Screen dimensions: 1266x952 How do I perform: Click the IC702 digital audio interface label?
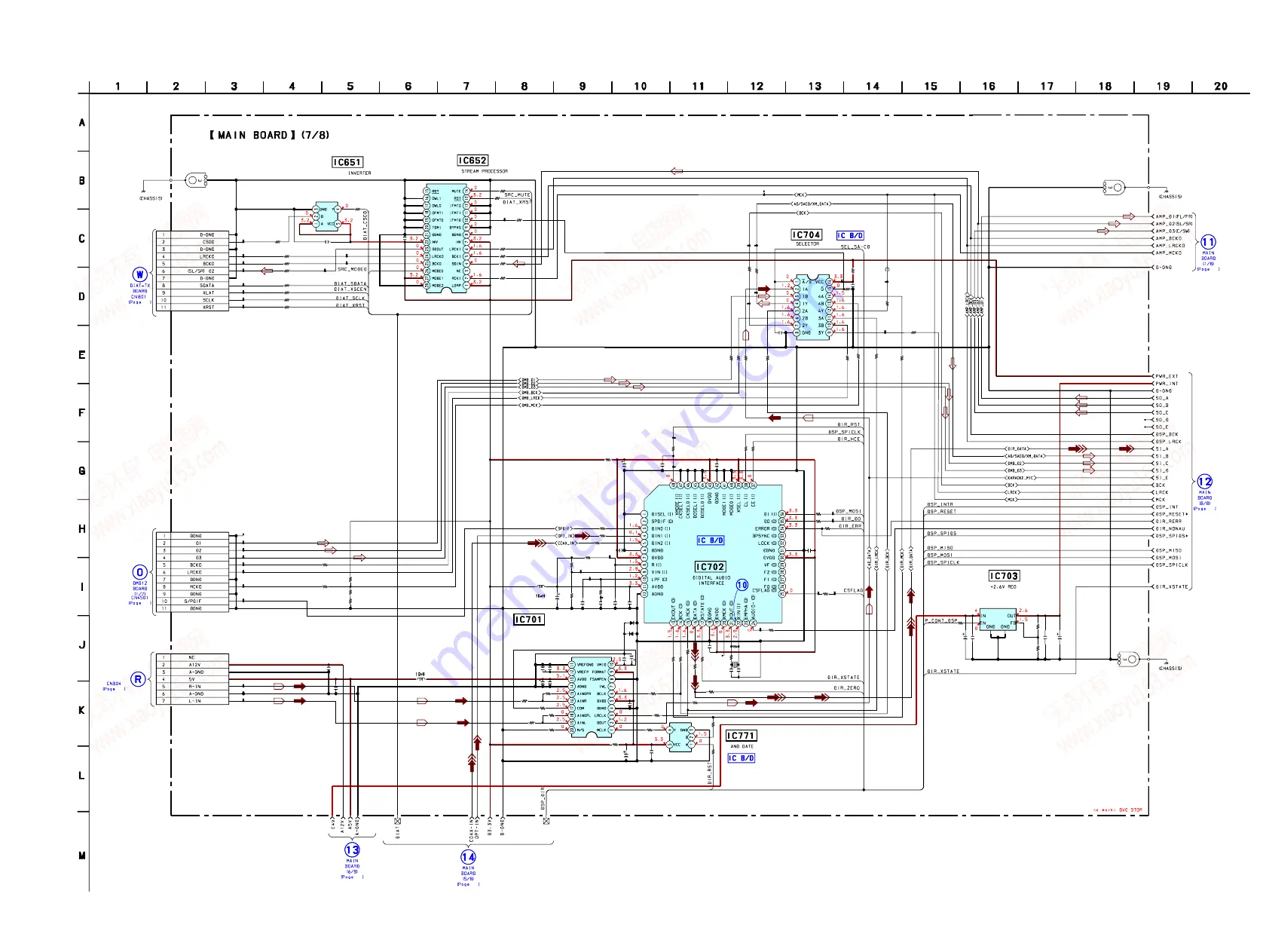coord(710,567)
